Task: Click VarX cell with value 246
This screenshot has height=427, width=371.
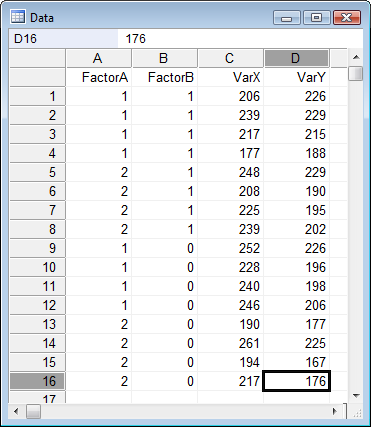Action: click(231, 305)
